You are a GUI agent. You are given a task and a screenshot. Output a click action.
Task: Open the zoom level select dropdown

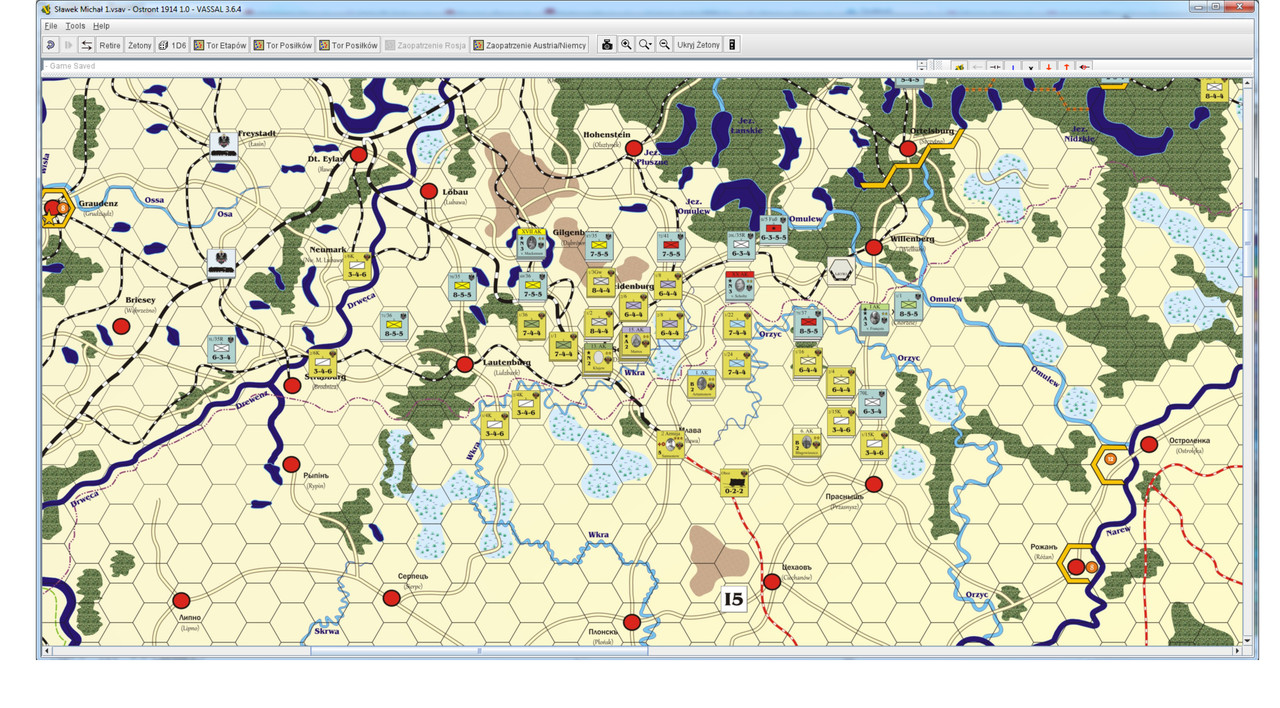pos(645,45)
